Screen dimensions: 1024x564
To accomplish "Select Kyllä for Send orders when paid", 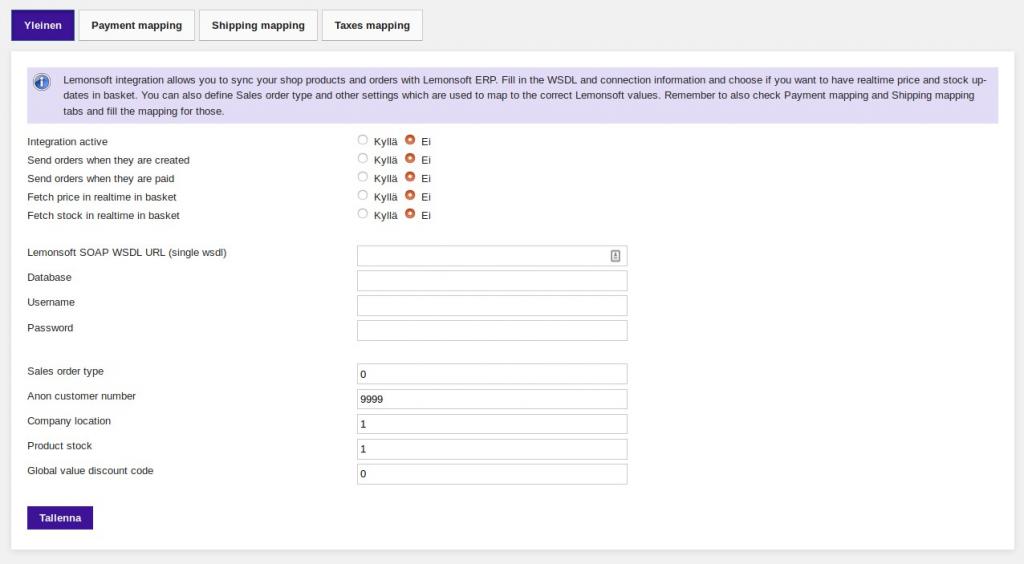I will (x=362, y=176).
